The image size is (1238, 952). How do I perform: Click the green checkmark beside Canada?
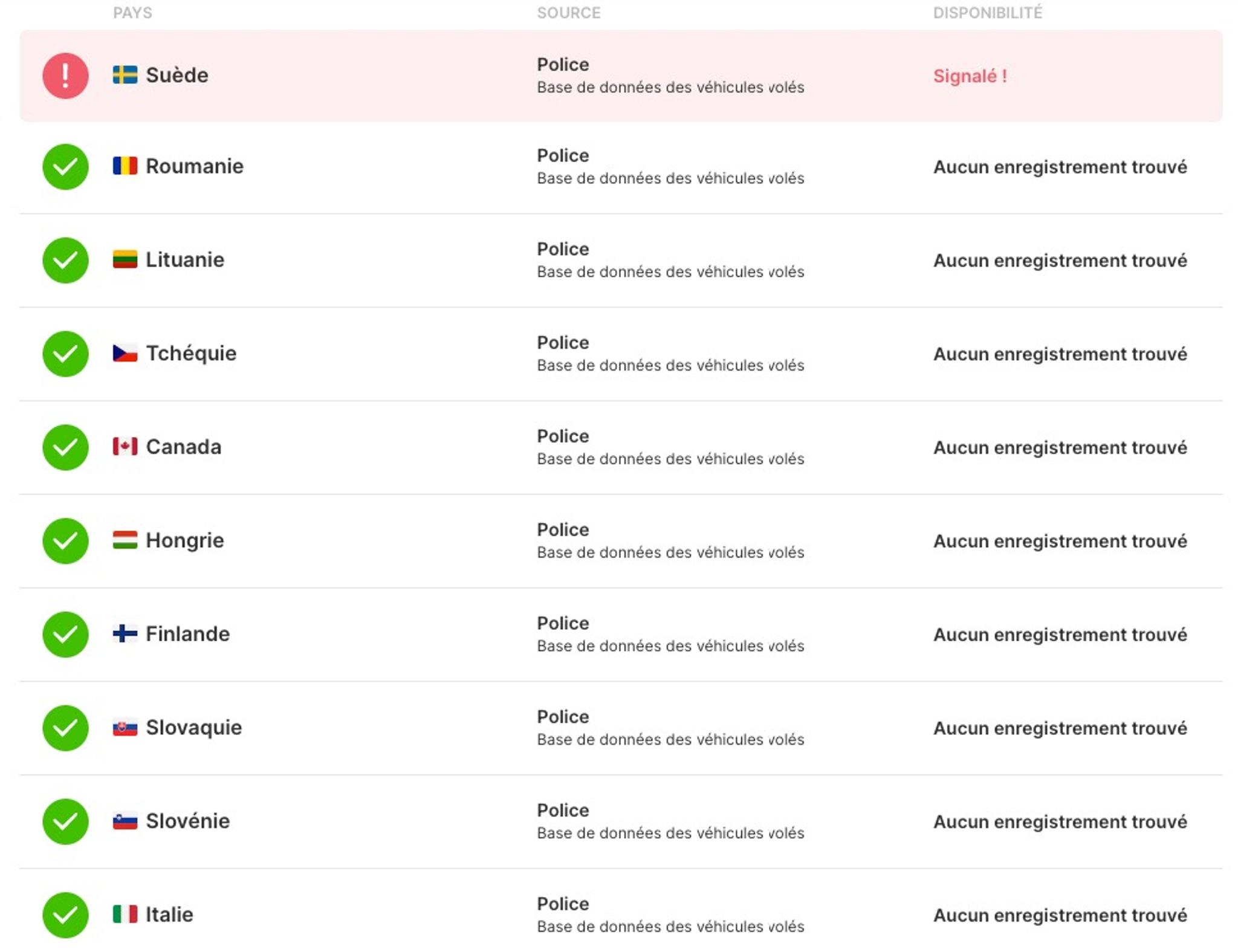[x=65, y=447]
